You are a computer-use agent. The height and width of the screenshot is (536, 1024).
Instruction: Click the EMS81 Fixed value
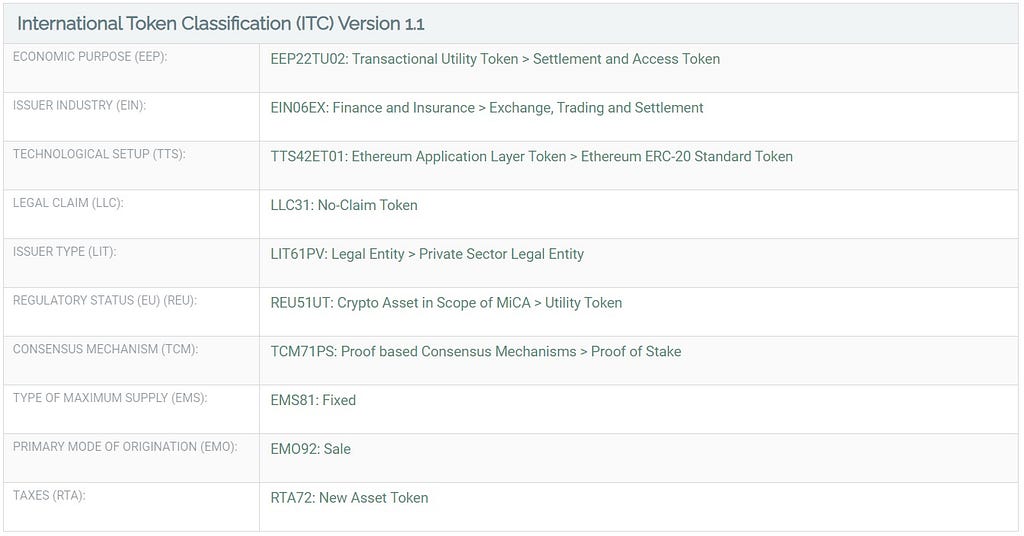coord(313,400)
